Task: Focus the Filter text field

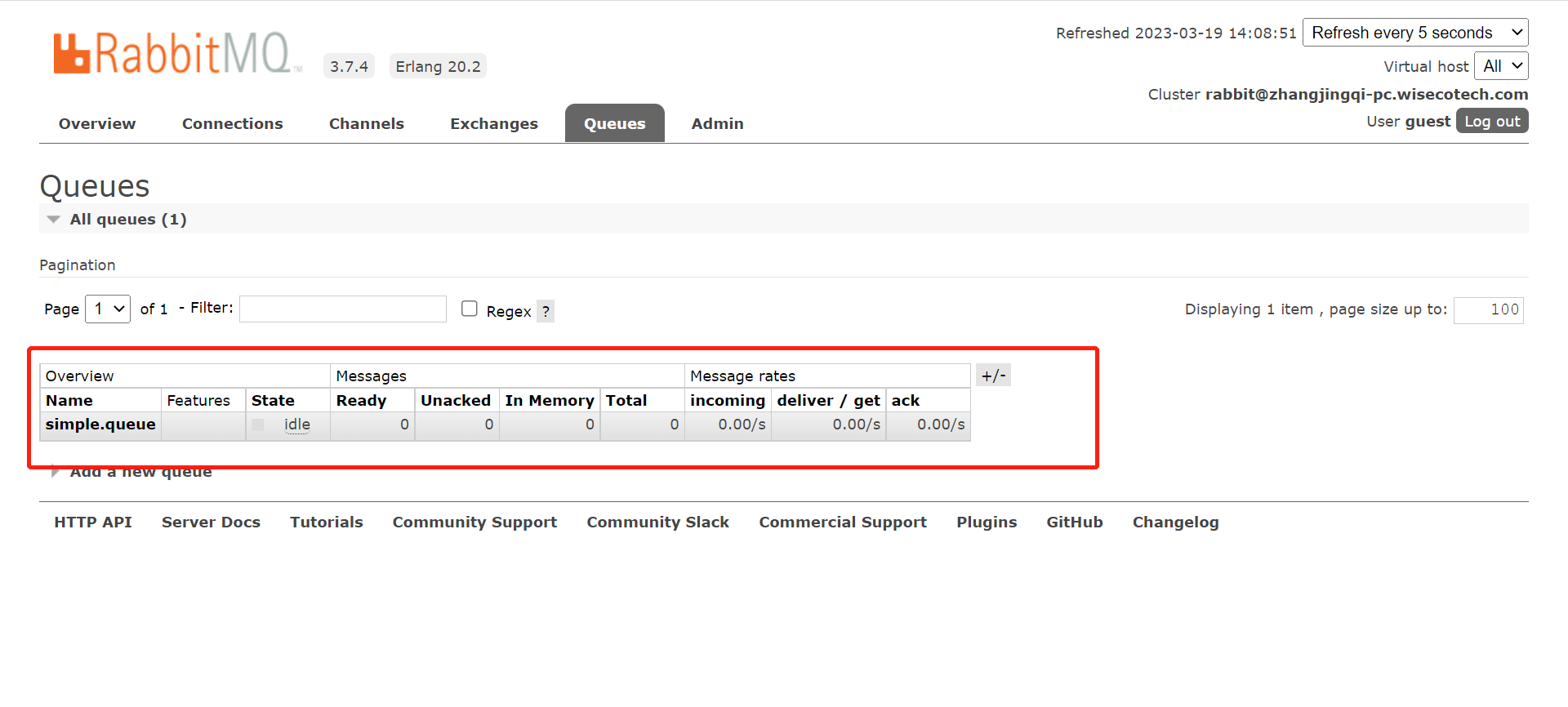Action: (x=343, y=309)
